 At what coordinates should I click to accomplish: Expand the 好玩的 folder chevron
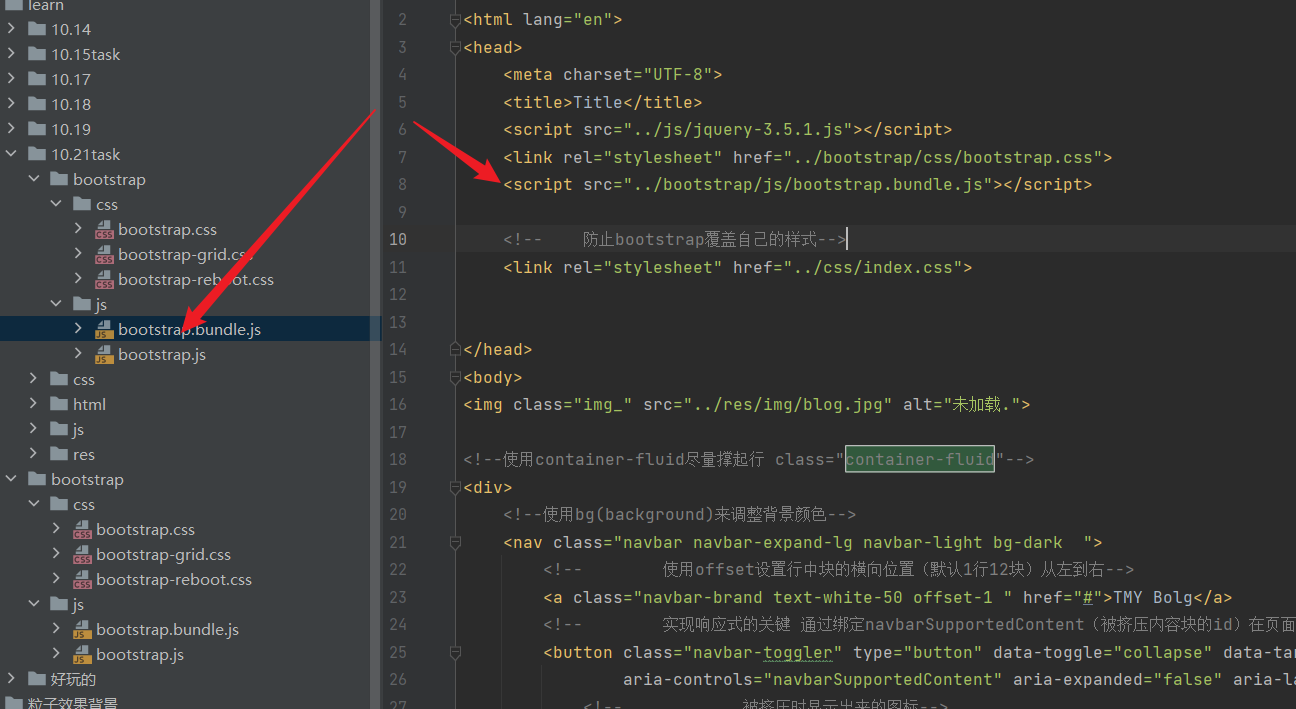point(11,680)
